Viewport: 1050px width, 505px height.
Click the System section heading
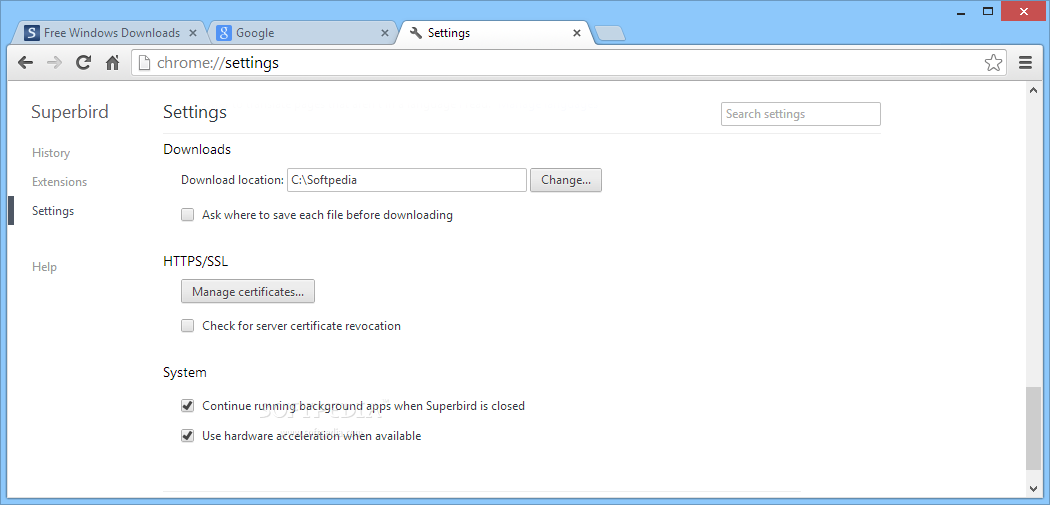[185, 372]
